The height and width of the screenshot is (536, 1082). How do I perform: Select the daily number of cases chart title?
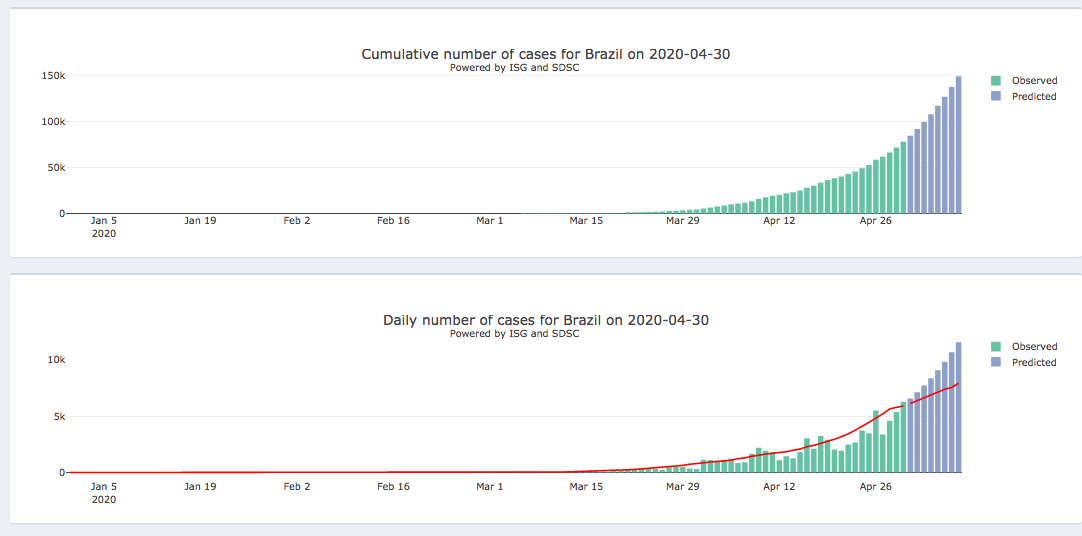pos(546,320)
